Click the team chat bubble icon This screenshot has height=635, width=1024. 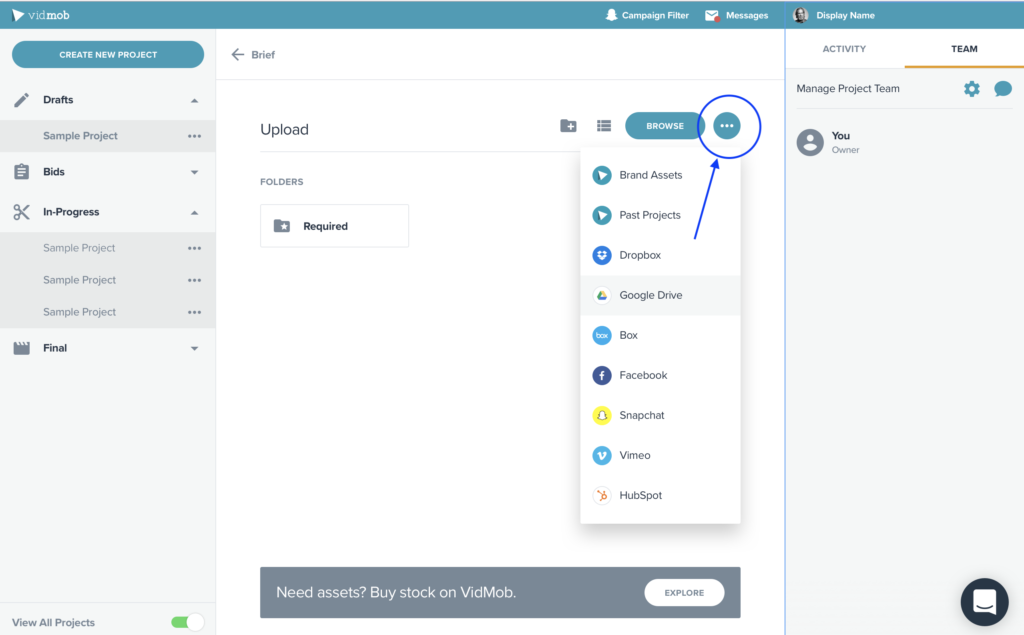click(x=1002, y=89)
